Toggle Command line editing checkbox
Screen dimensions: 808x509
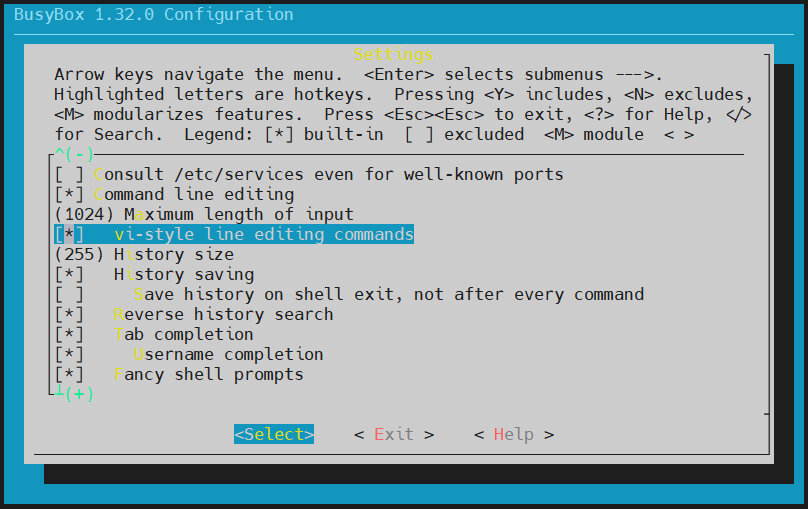(x=69, y=194)
